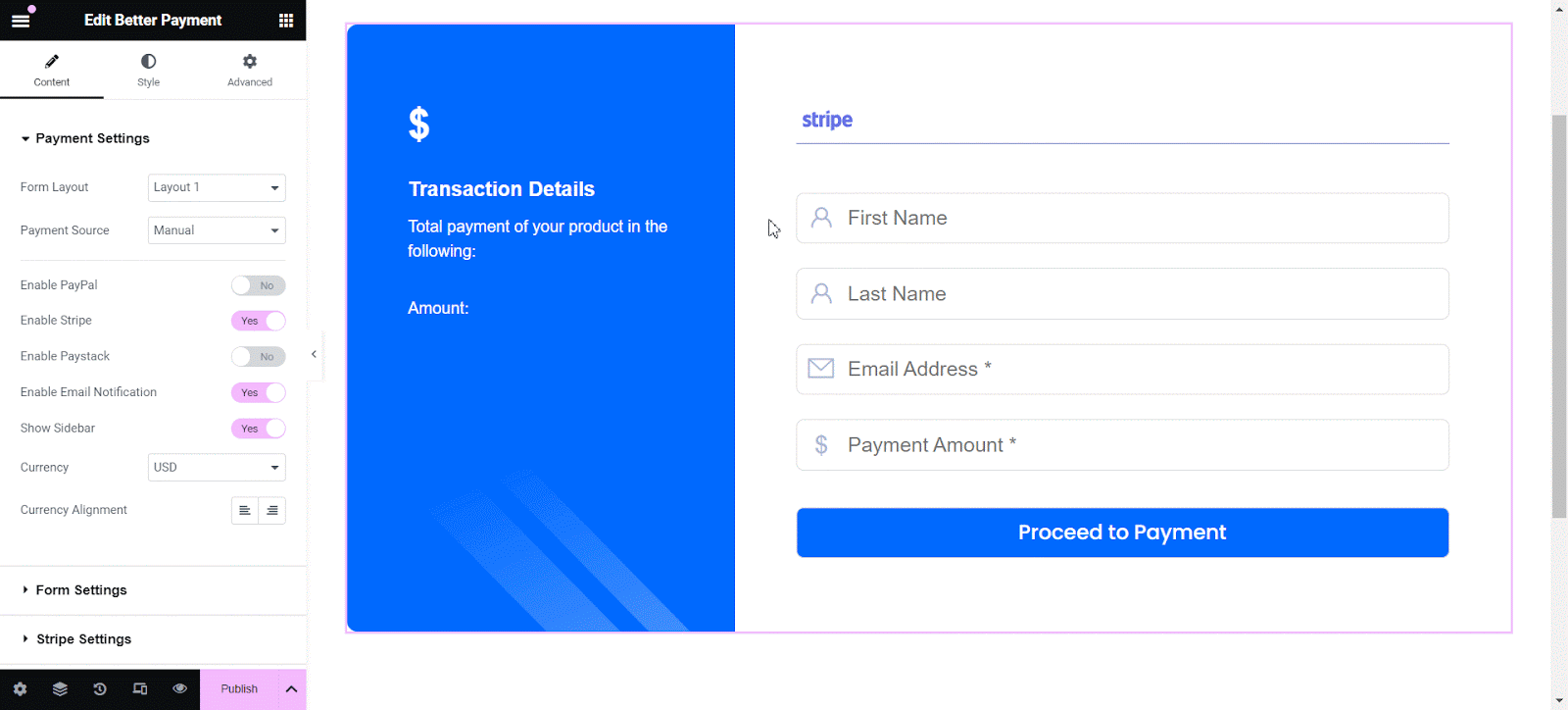The width and height of the screenshot is (1568, 710).
Task: Expand the Stripe Settings section
Action: click(82, 638)
